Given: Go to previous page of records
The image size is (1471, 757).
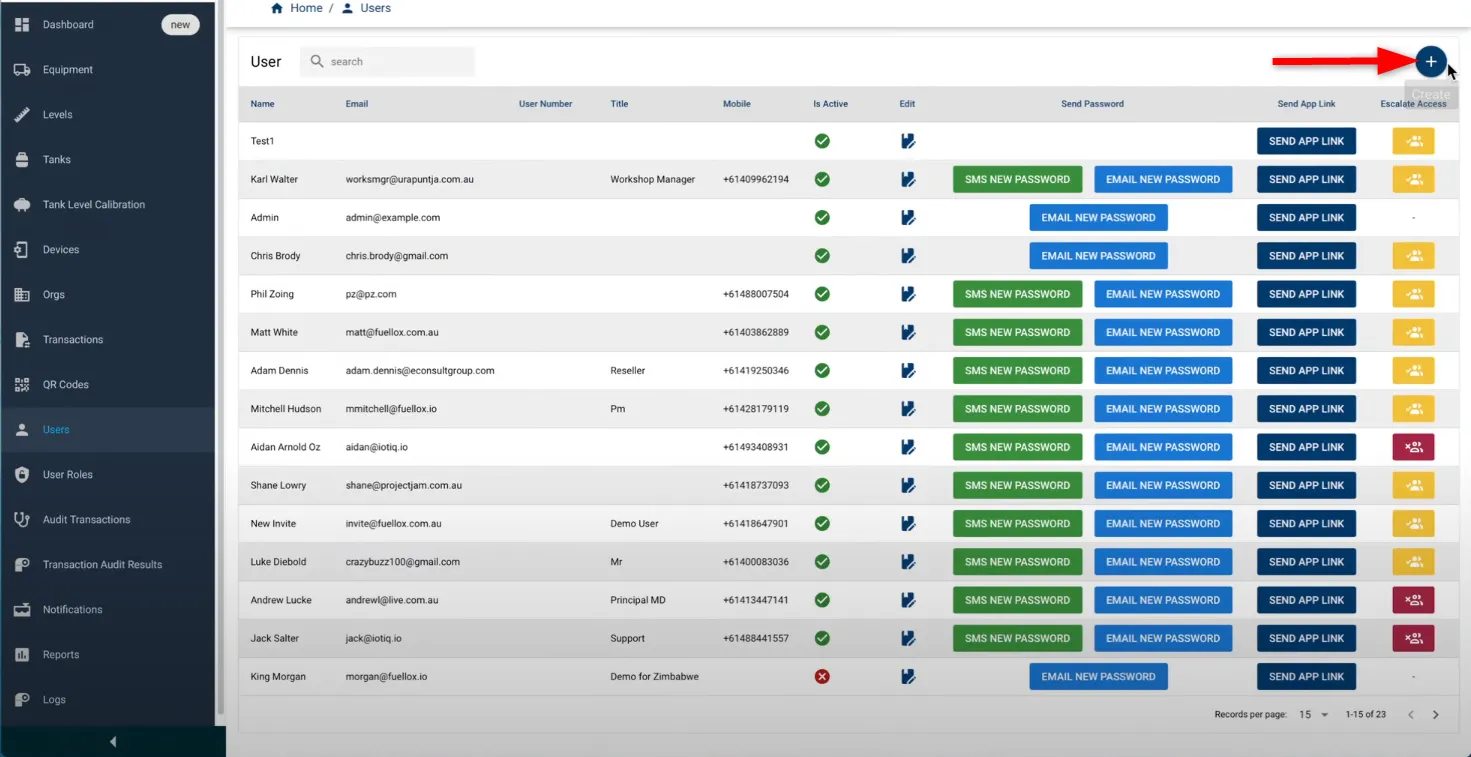Looking at the screenshot, I should tap(1411, 715).
